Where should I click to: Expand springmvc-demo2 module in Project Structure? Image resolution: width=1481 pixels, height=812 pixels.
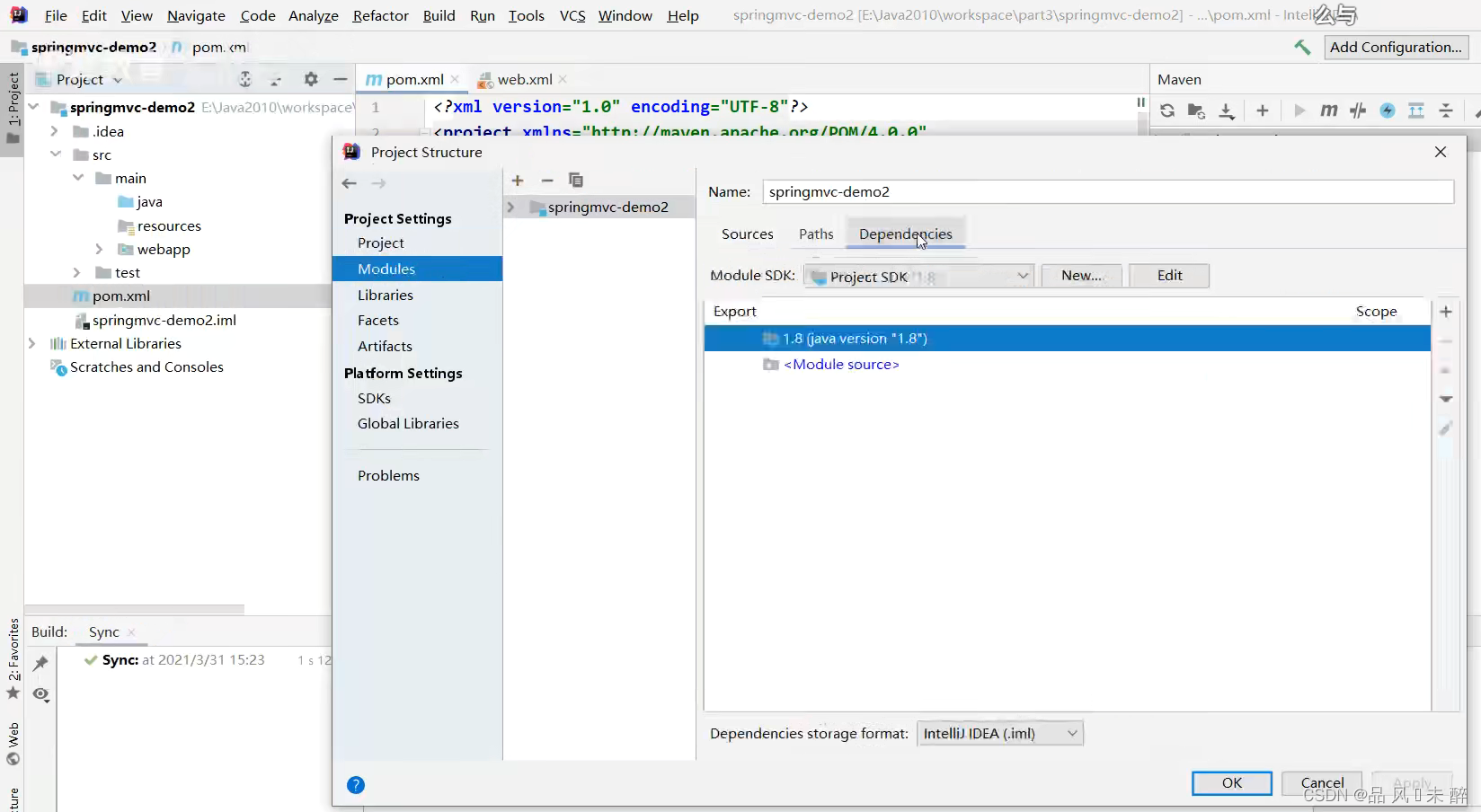[511, 207]
